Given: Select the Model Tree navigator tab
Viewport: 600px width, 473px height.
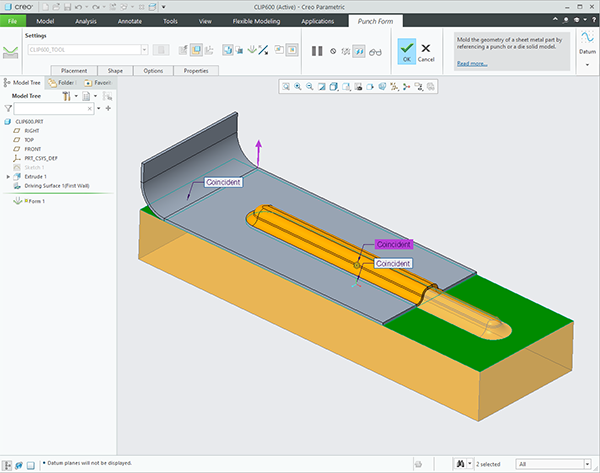Looking at the screenshot, I should pos(22,83).
